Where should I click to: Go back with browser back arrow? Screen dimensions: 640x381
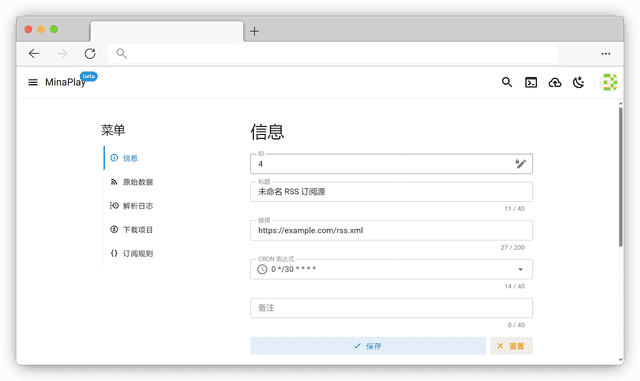[x=34, y=53]
